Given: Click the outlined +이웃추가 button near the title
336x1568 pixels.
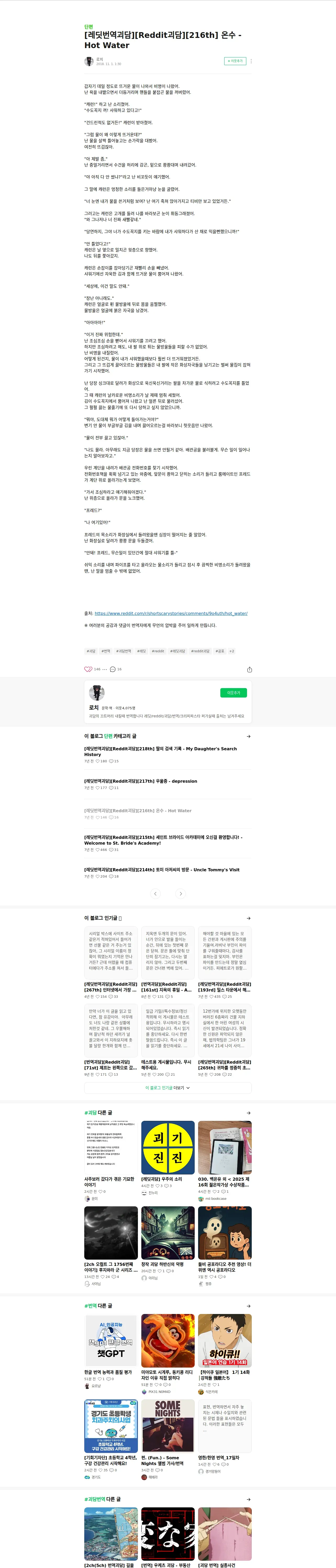Looking at the screenshot, I should (x=235, y=61).
